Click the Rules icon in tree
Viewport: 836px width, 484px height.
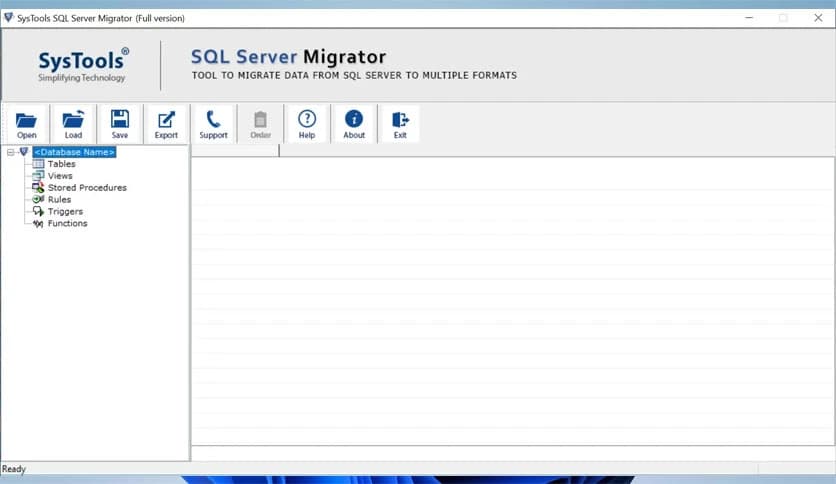[x=38, y=199]
